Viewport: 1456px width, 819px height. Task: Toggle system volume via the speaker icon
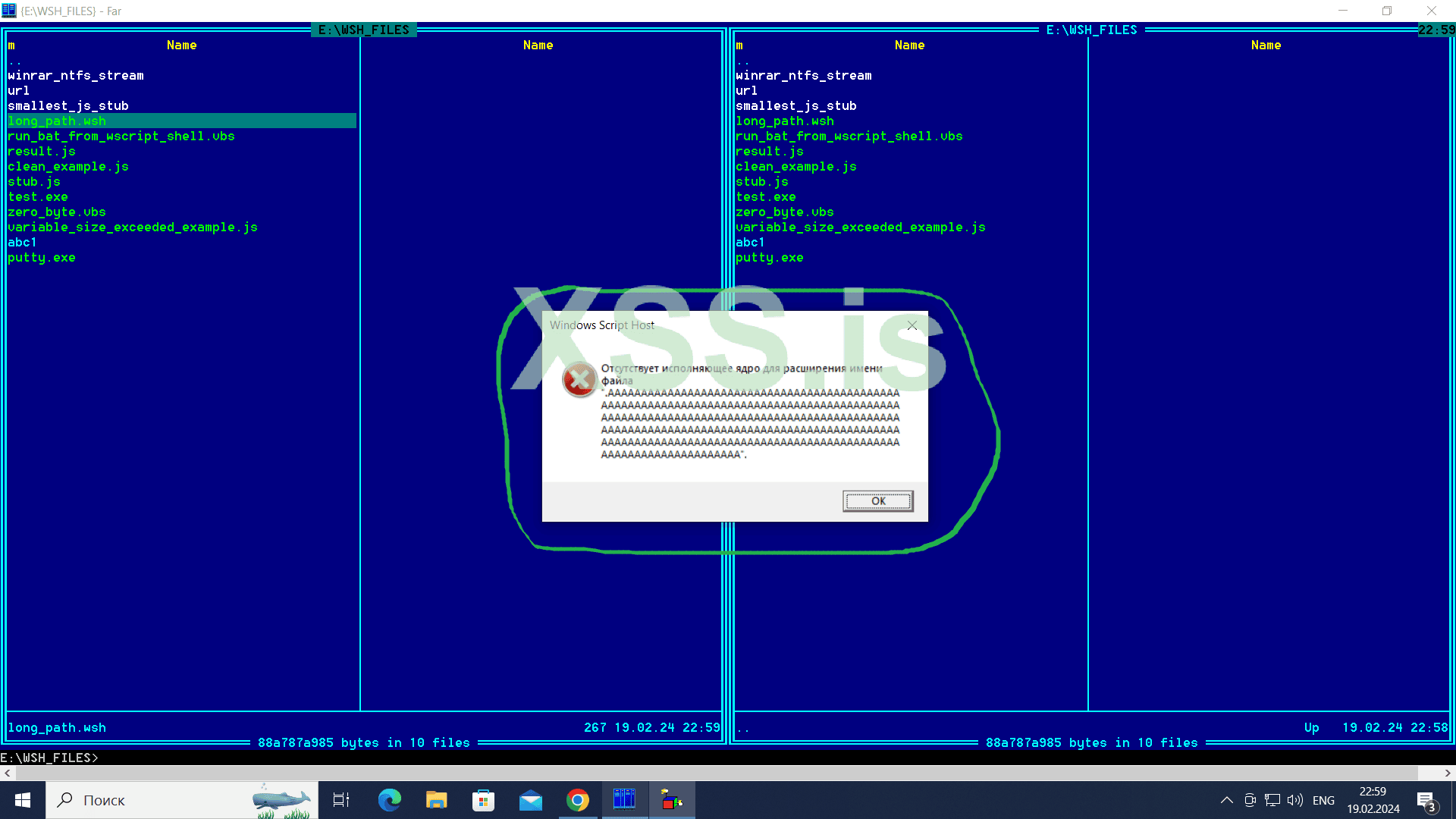1294,799
